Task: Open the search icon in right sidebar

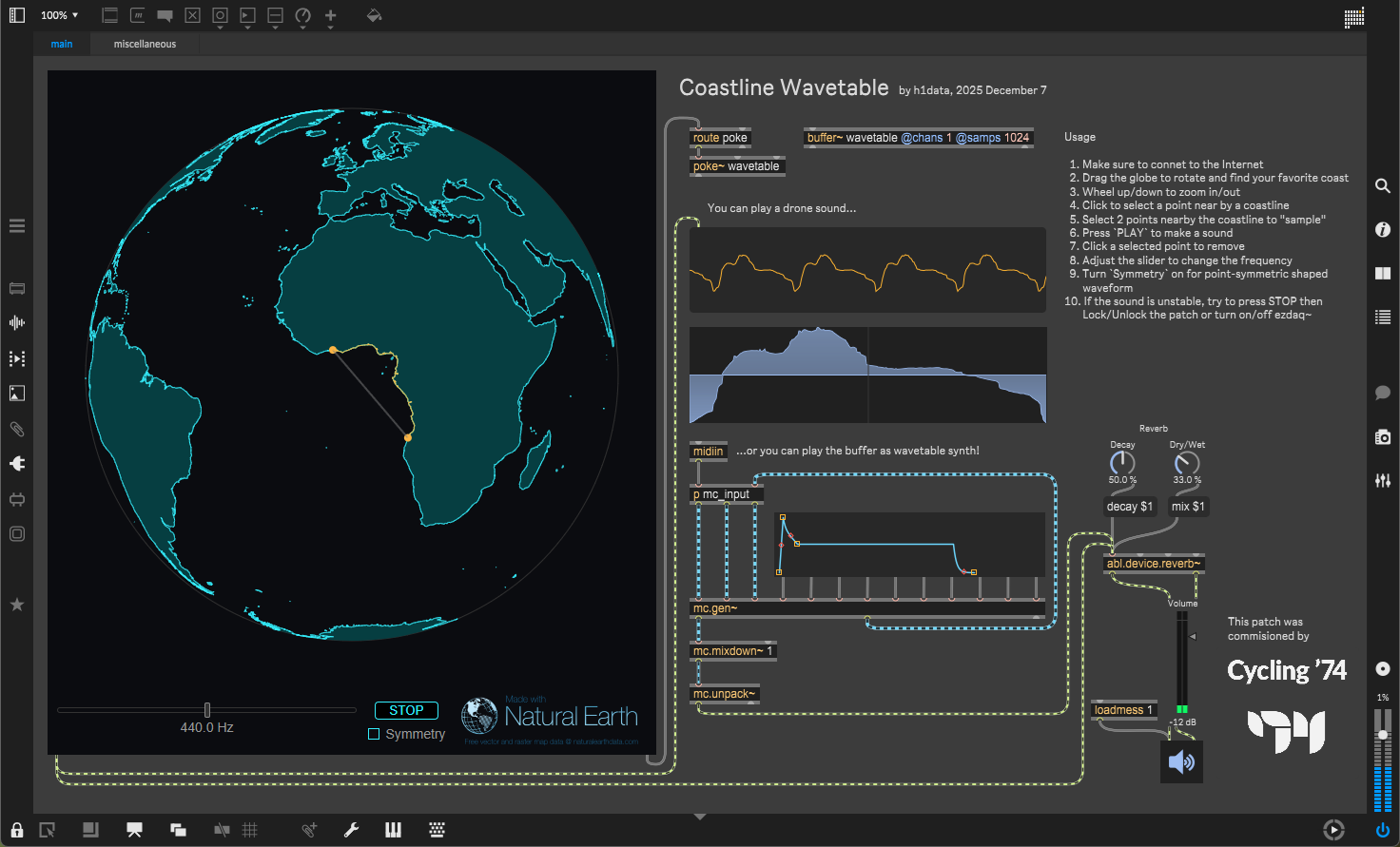Action: pyautogui.click(x=1383, y=186)
